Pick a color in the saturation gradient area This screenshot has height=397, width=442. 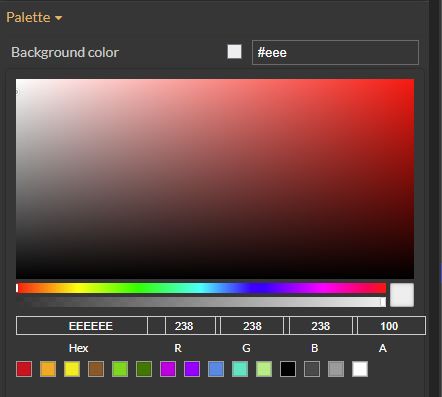pos(215,179)
